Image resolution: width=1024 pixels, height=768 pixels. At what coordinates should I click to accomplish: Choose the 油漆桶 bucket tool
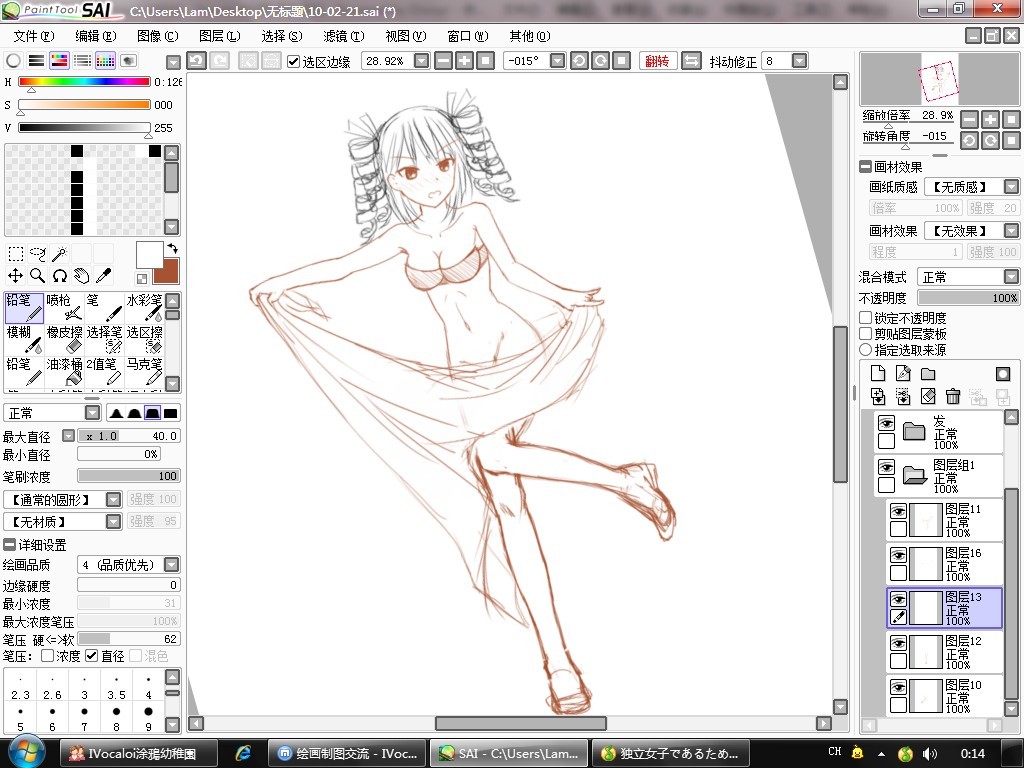click(64, 372)
